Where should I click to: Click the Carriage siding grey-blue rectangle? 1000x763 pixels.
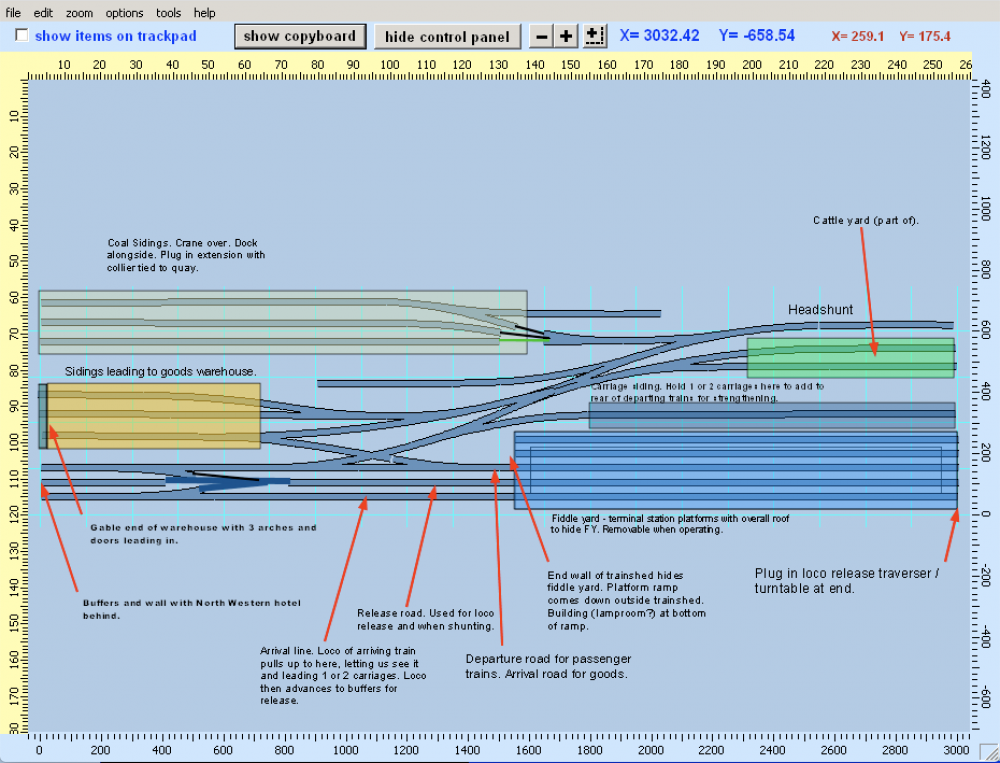pyautogui.click(x=771, y=415)
